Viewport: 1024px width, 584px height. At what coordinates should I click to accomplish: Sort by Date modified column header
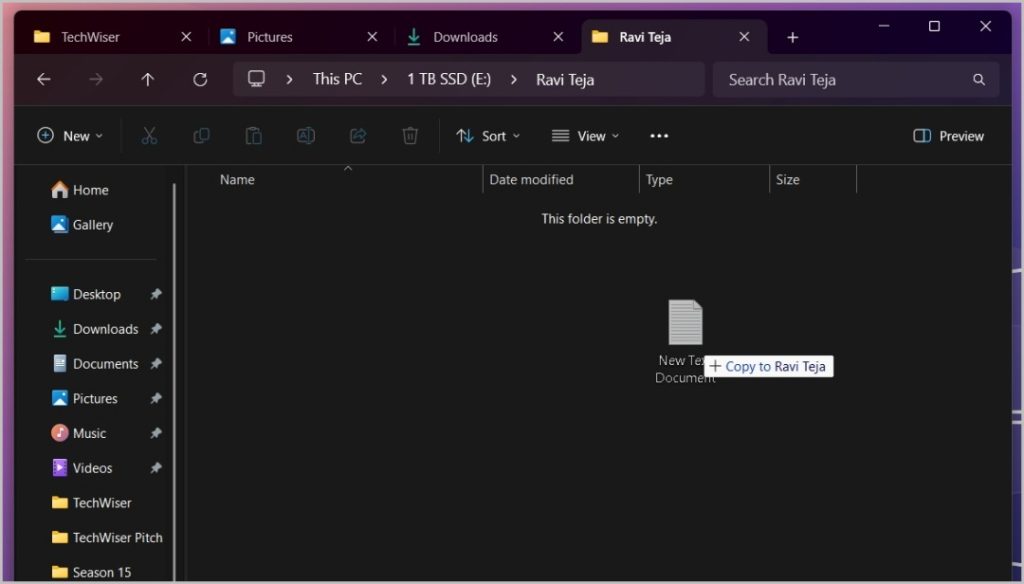tap(531, 180)
